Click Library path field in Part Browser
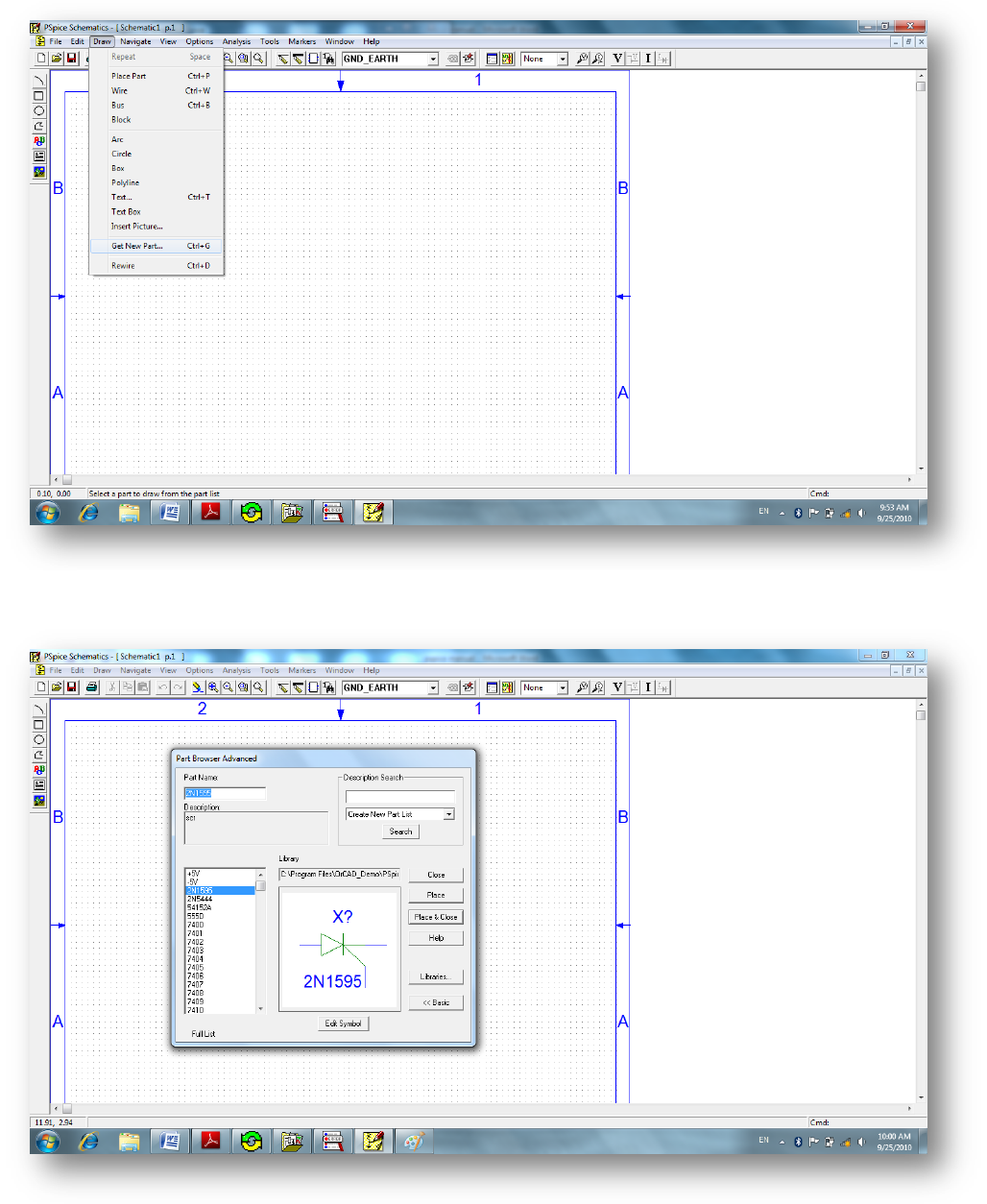The image size is (987, 1204). [340, 875]
